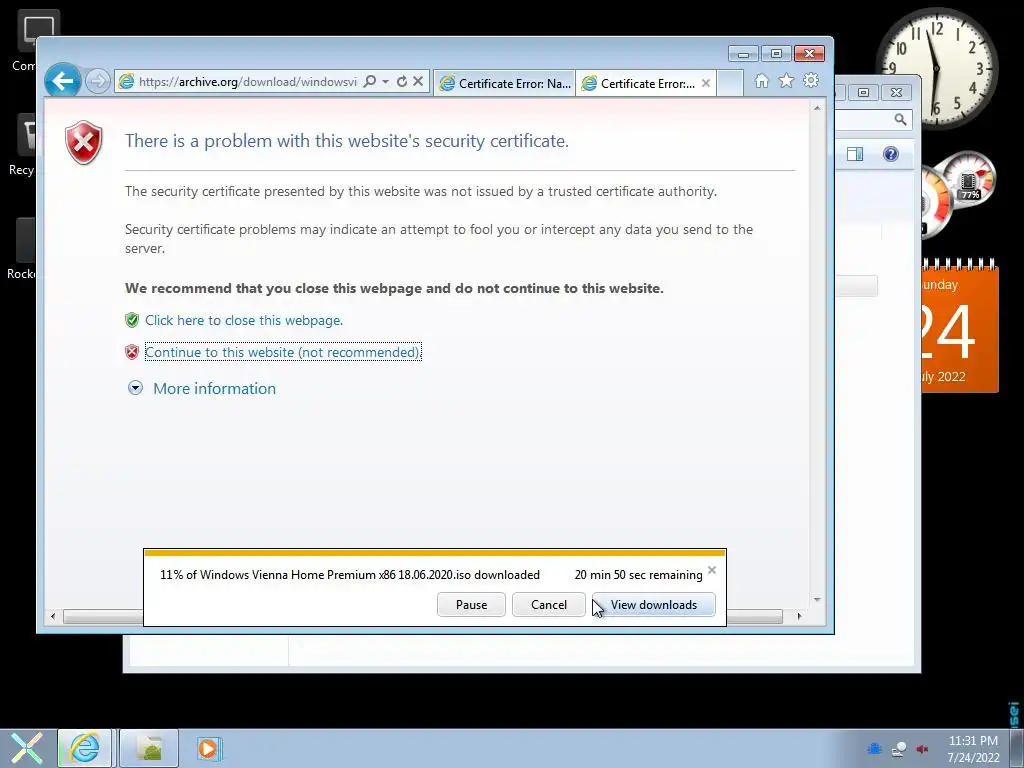Toggle the preview pane in background window

[855, 154]
